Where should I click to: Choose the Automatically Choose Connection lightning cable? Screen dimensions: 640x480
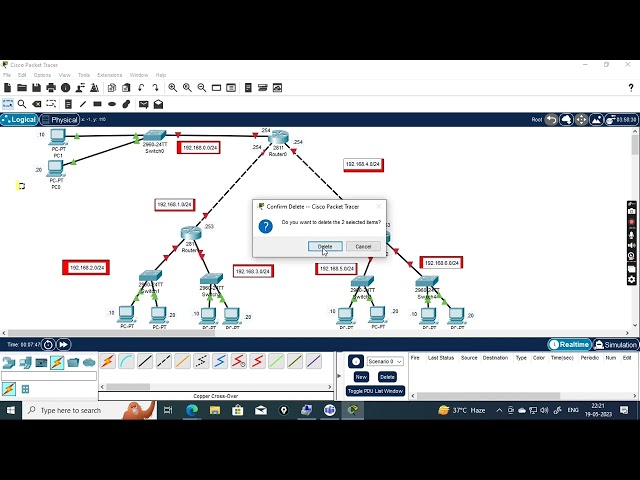coord(108,361)
